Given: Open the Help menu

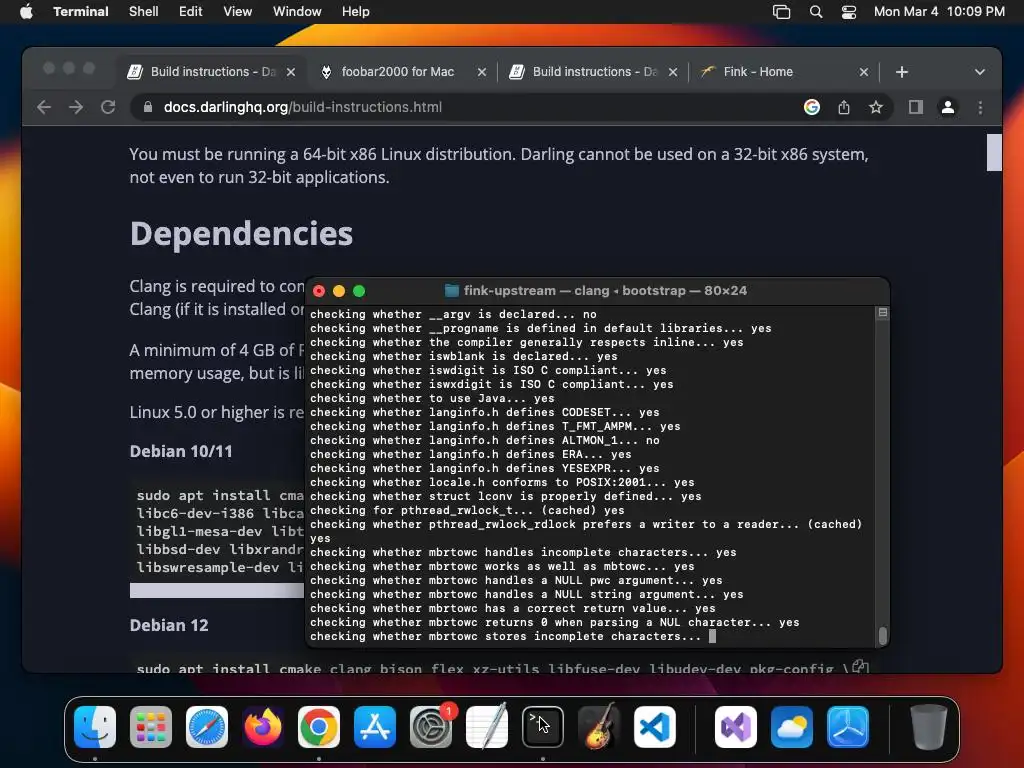Looking at the screenshot, I should click(x=356, y=12).
